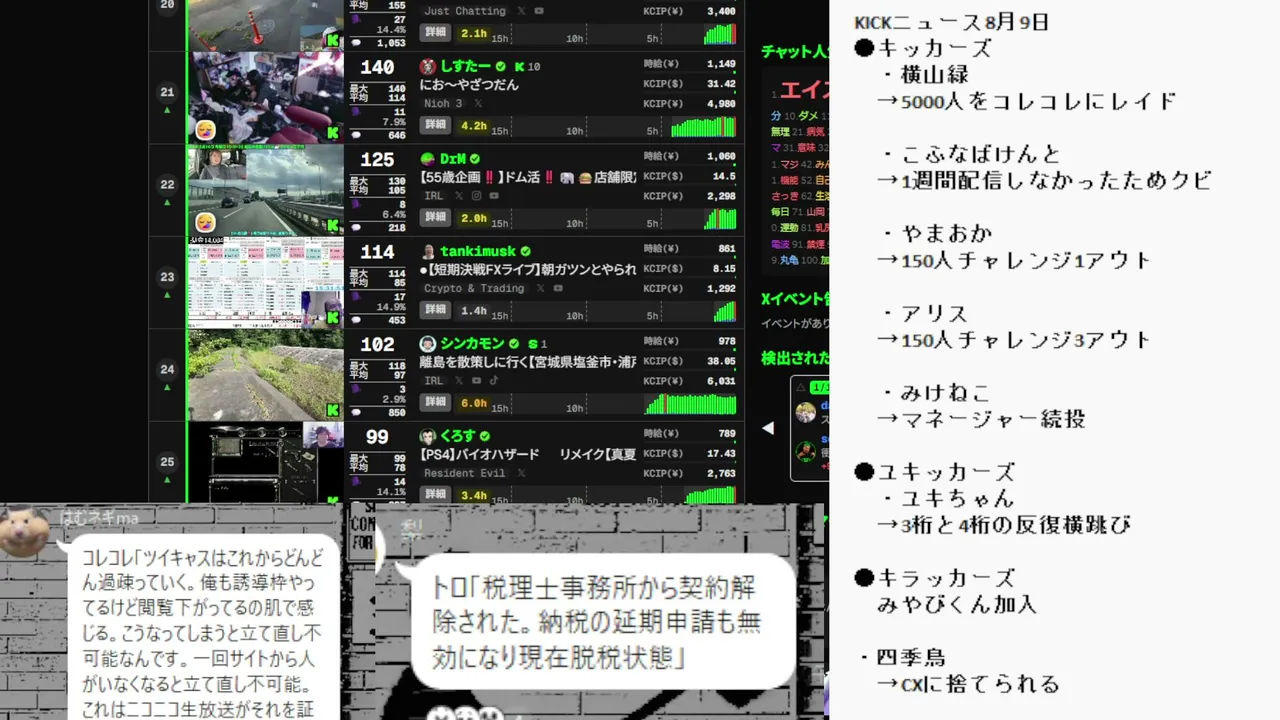The image size is (1280, 720).
Task: Click the stream title 【PS4】バイオハザード
Action: click(528, 455)
